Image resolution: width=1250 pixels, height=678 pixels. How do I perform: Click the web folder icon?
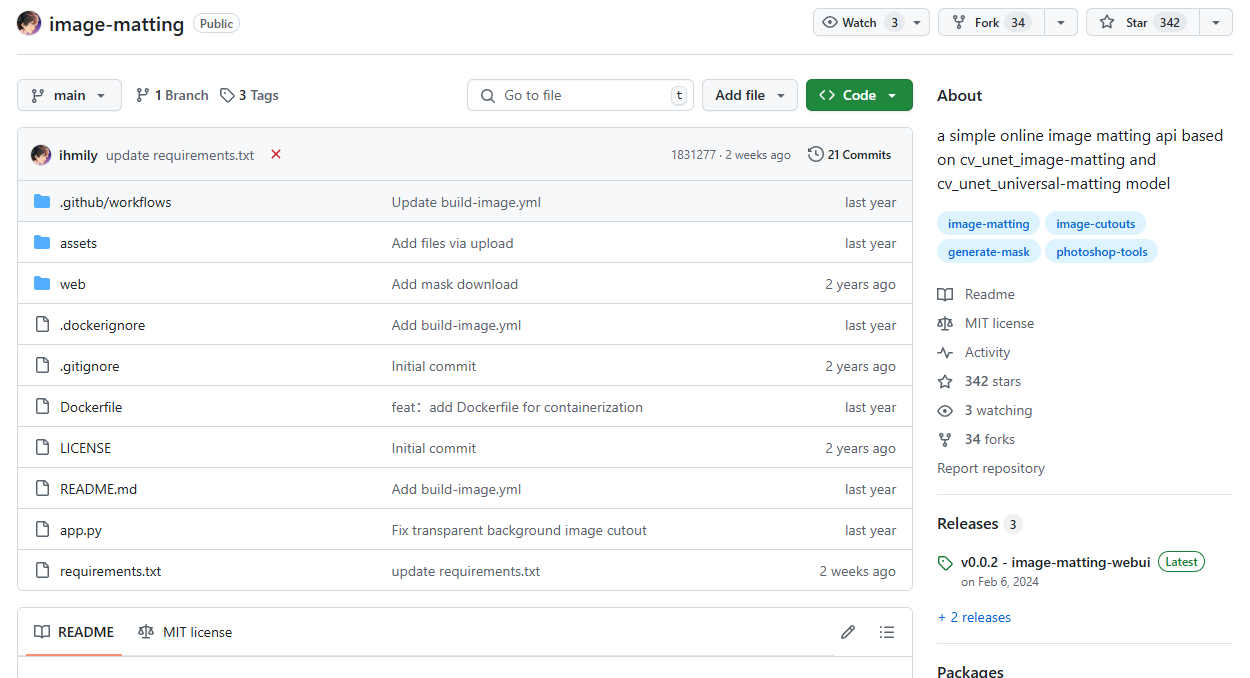(42, 284)
